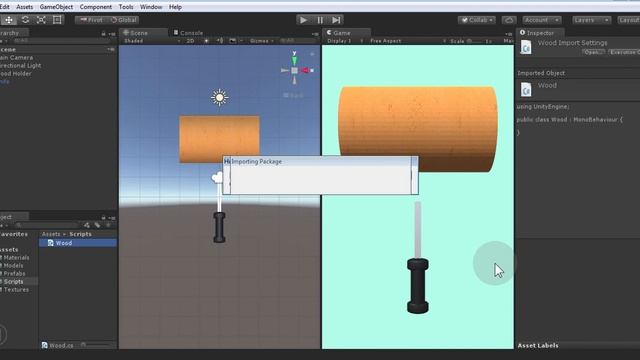
Task: Open the Gizmos dropdown
Action: [262, 41]
